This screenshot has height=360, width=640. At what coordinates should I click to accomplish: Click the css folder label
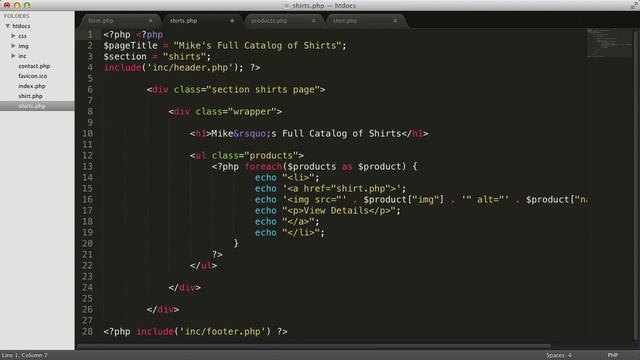coord(22,36)
